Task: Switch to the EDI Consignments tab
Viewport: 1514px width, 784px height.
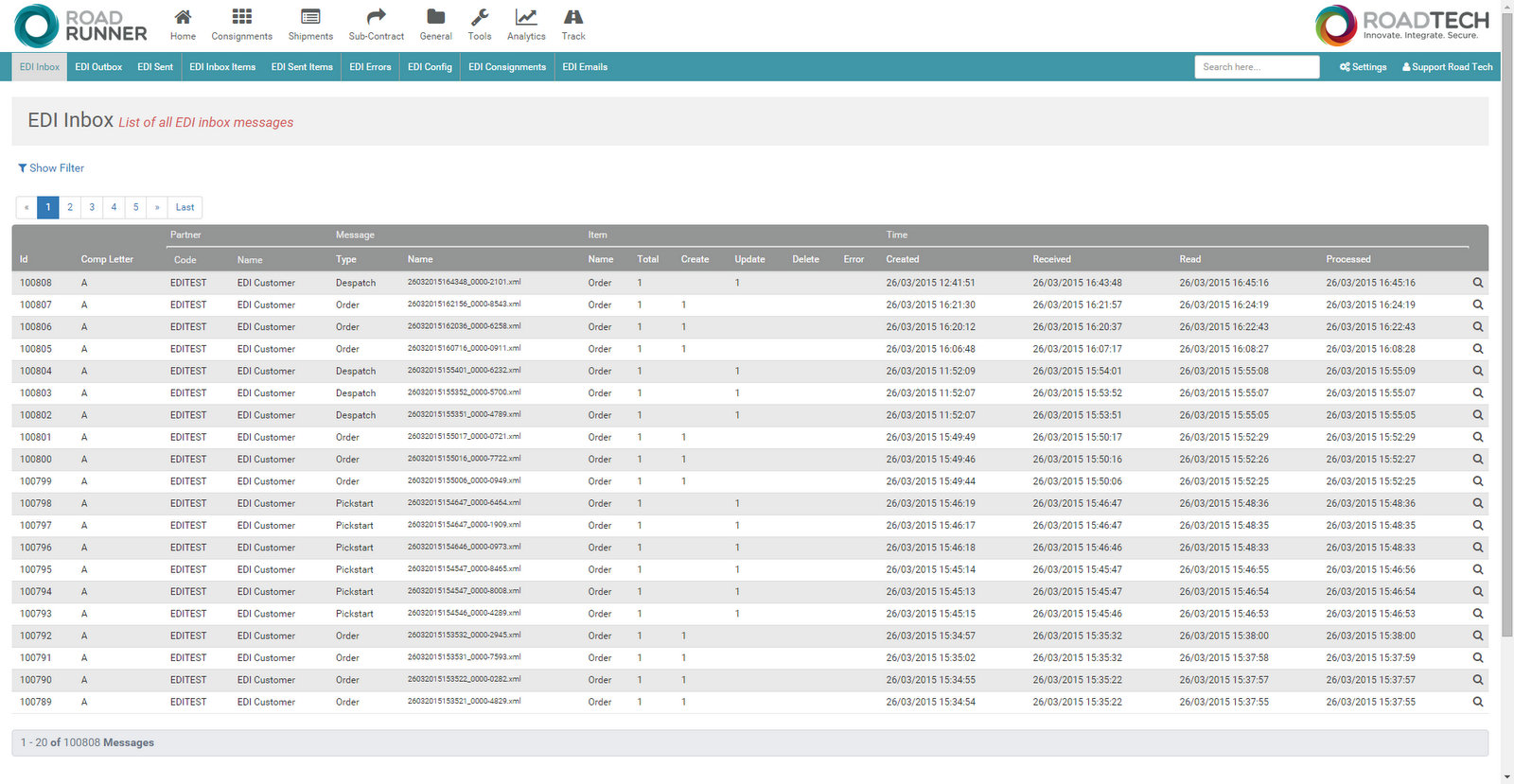Action: pyautogui.click(x=507, y=67)
